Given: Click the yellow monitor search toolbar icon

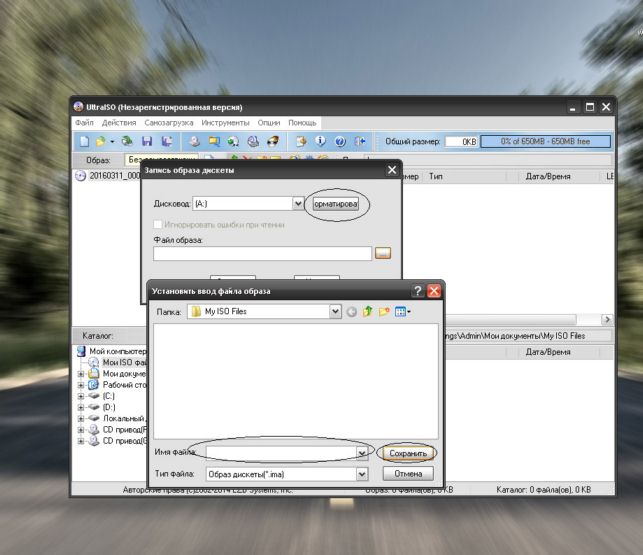Looking at the screenshot, I should (214, 142).
